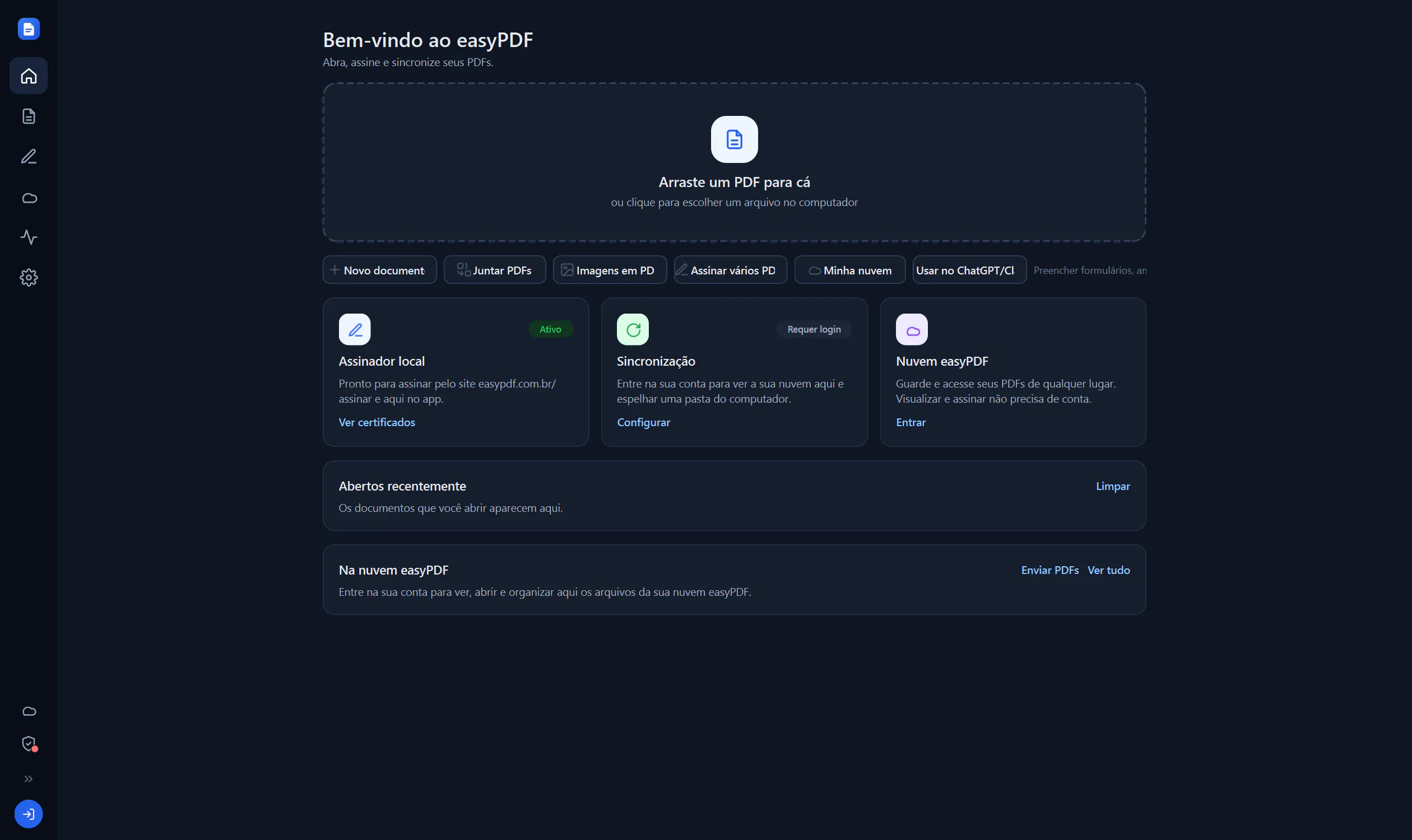Click the Ativo status badge
Image resolution: width=1412 pixels, height=840 pixels.
pyautogui.click(x=550, y=329)
